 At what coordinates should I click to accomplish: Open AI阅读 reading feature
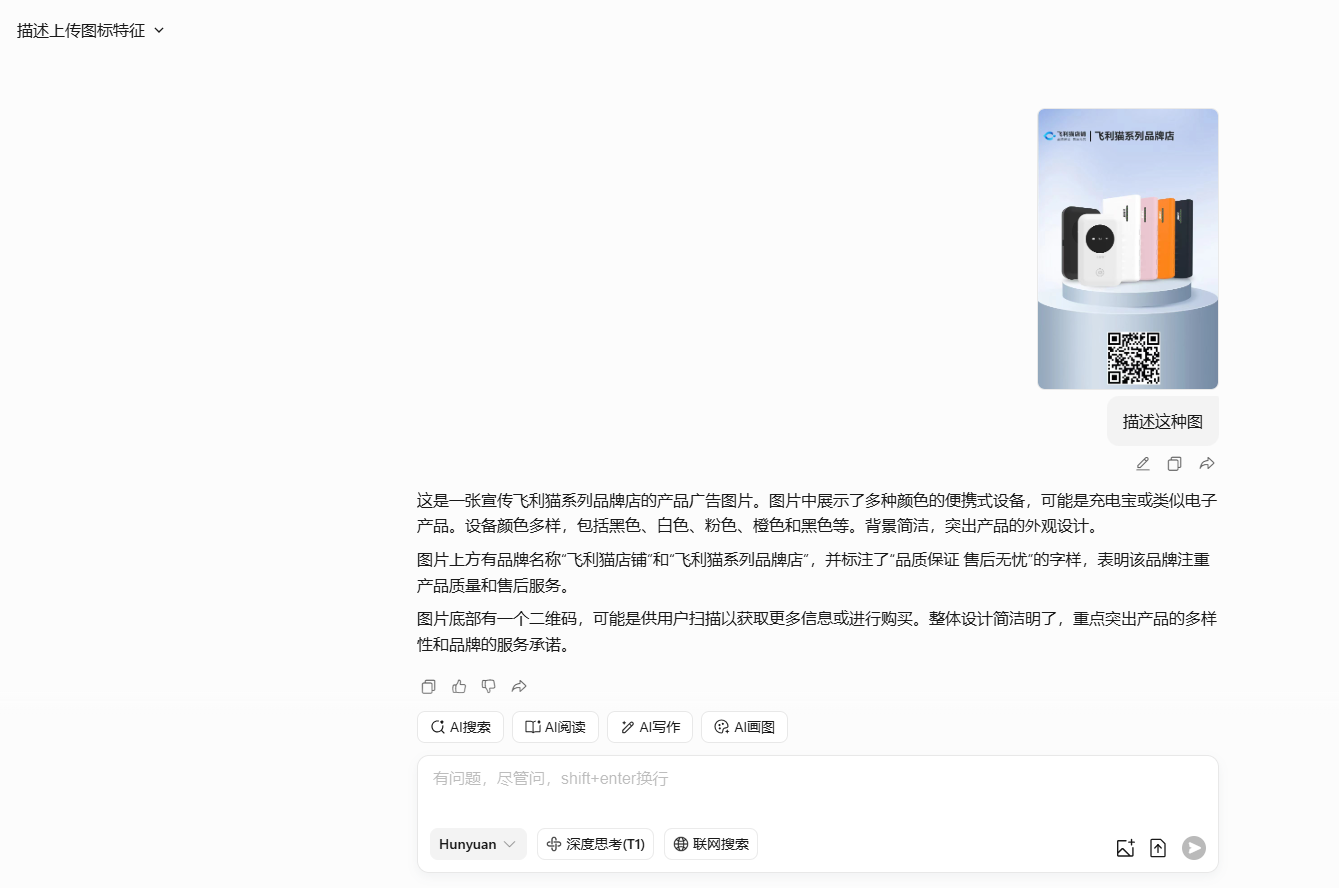tap(555, 727)
